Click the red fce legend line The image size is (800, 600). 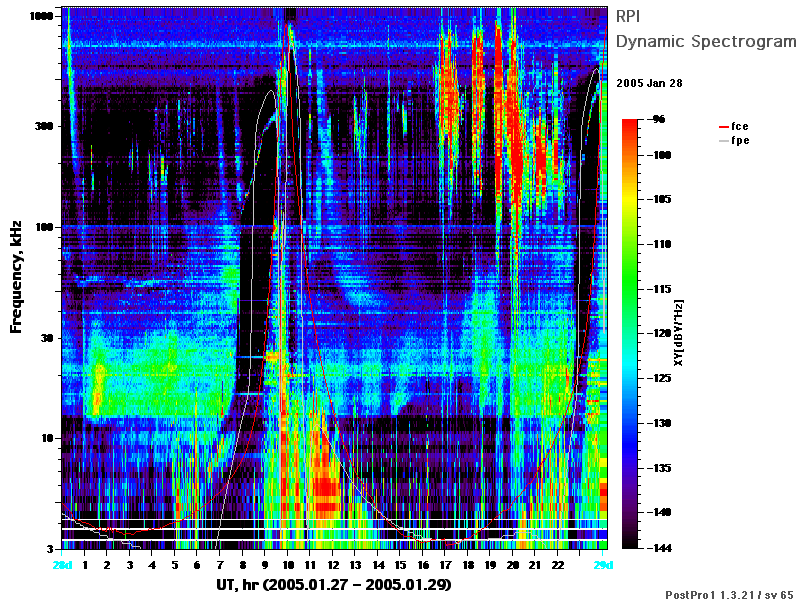(x=723, y=127)
